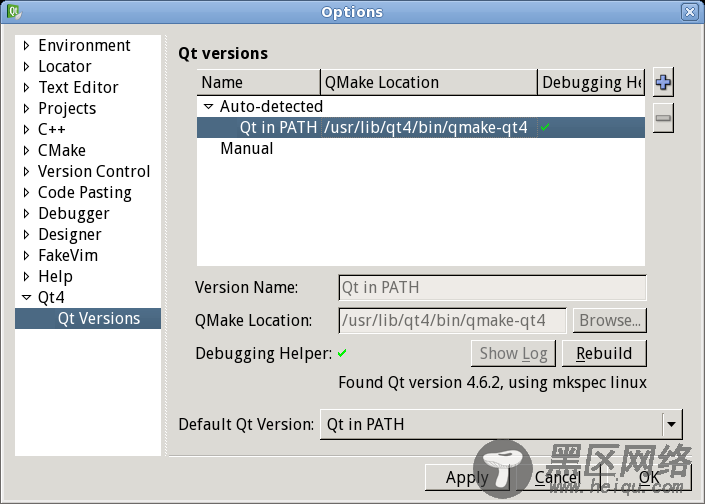The width and height of the screenshot is (705, 504).
Task: Click the Found Qt version 4.6.2 text
Action: point(492,383)
